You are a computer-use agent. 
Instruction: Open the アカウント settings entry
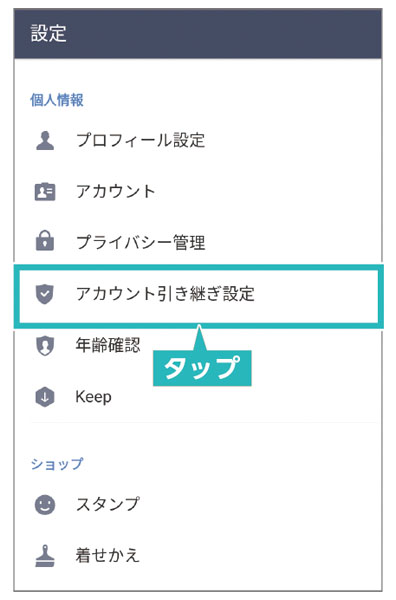(x=116, y=191)
